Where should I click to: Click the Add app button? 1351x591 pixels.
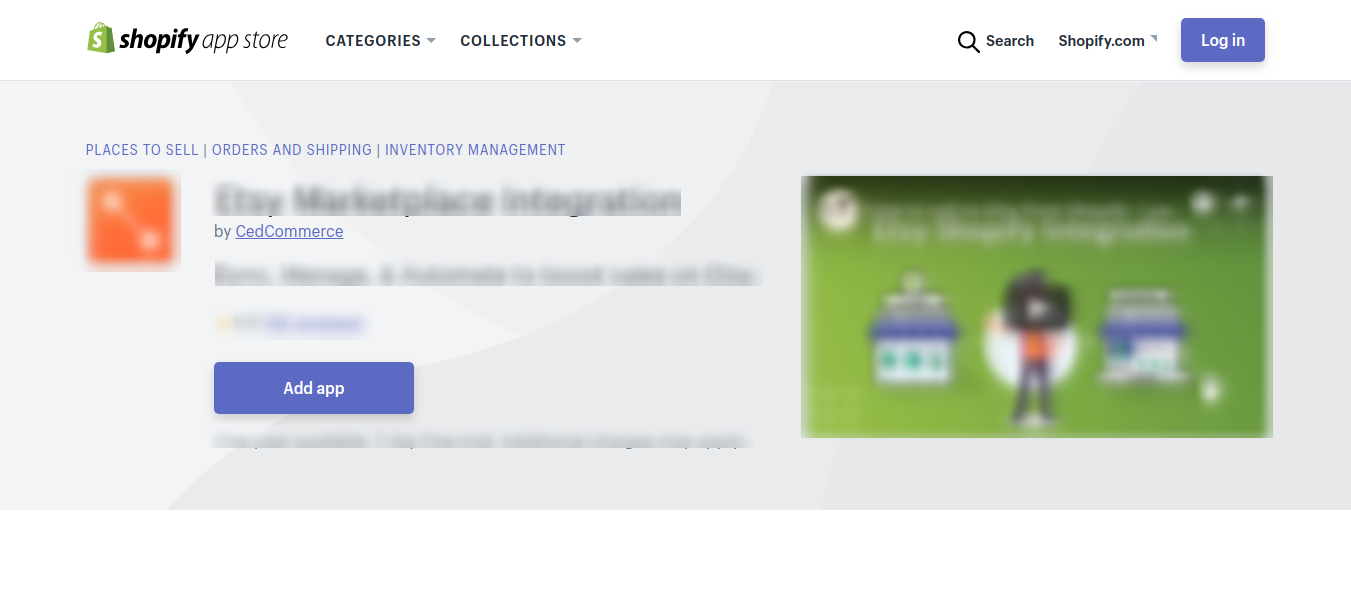click(x=314, y=388)
